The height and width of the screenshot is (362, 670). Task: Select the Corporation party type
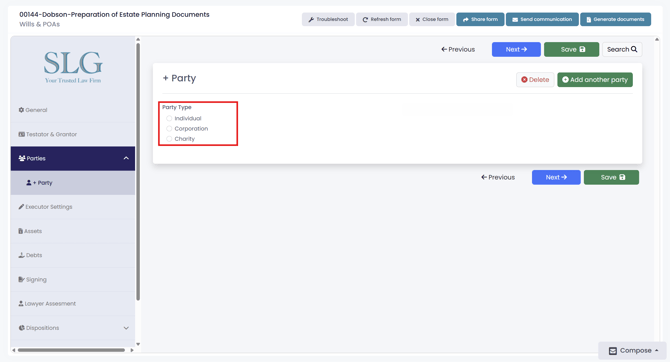169,129
